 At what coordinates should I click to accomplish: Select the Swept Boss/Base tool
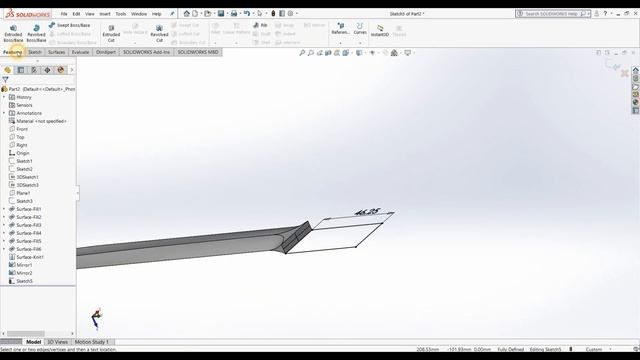pyautogui.click(x=69, y=25)
